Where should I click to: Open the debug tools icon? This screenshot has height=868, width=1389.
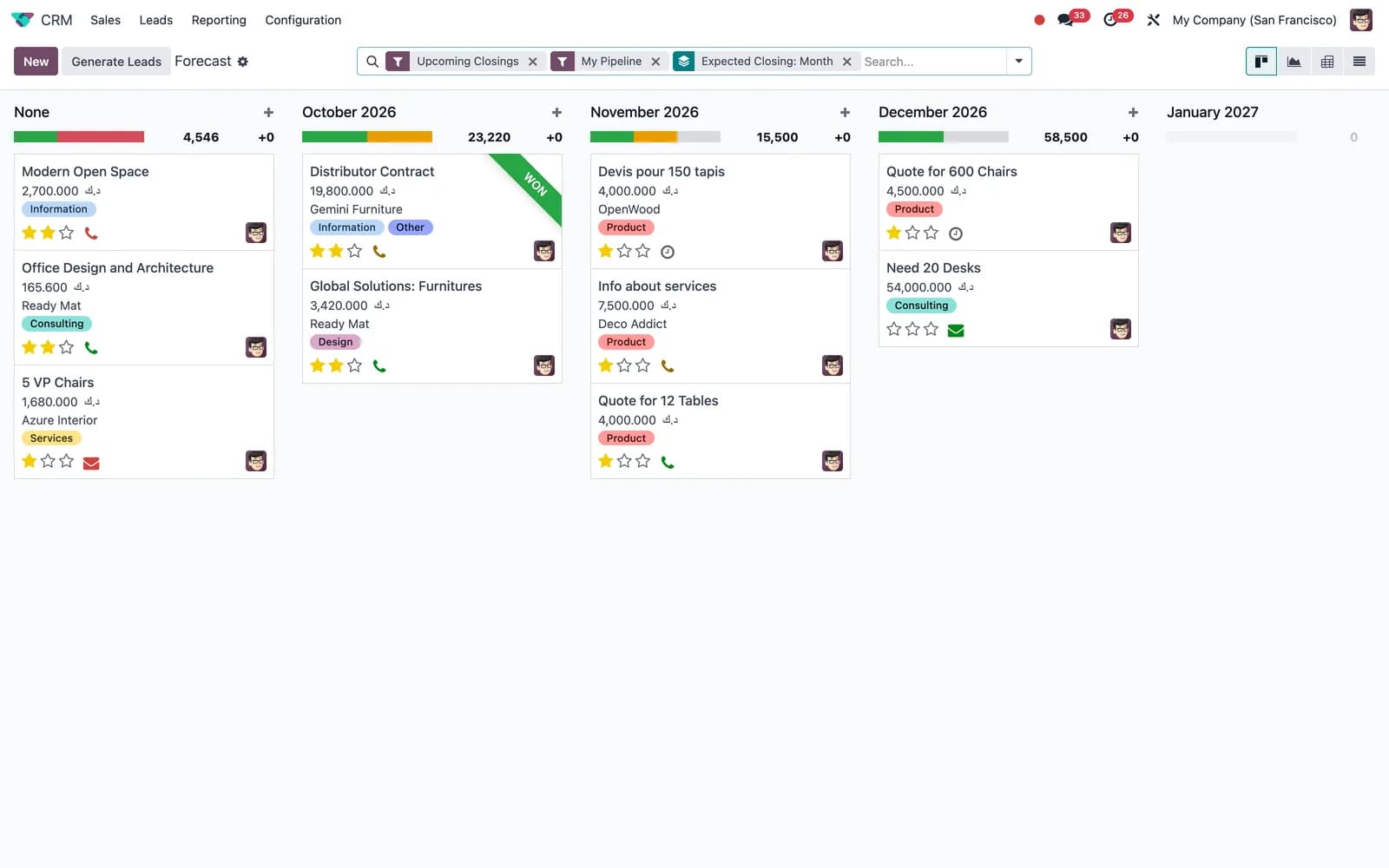tap(1154, 20)
